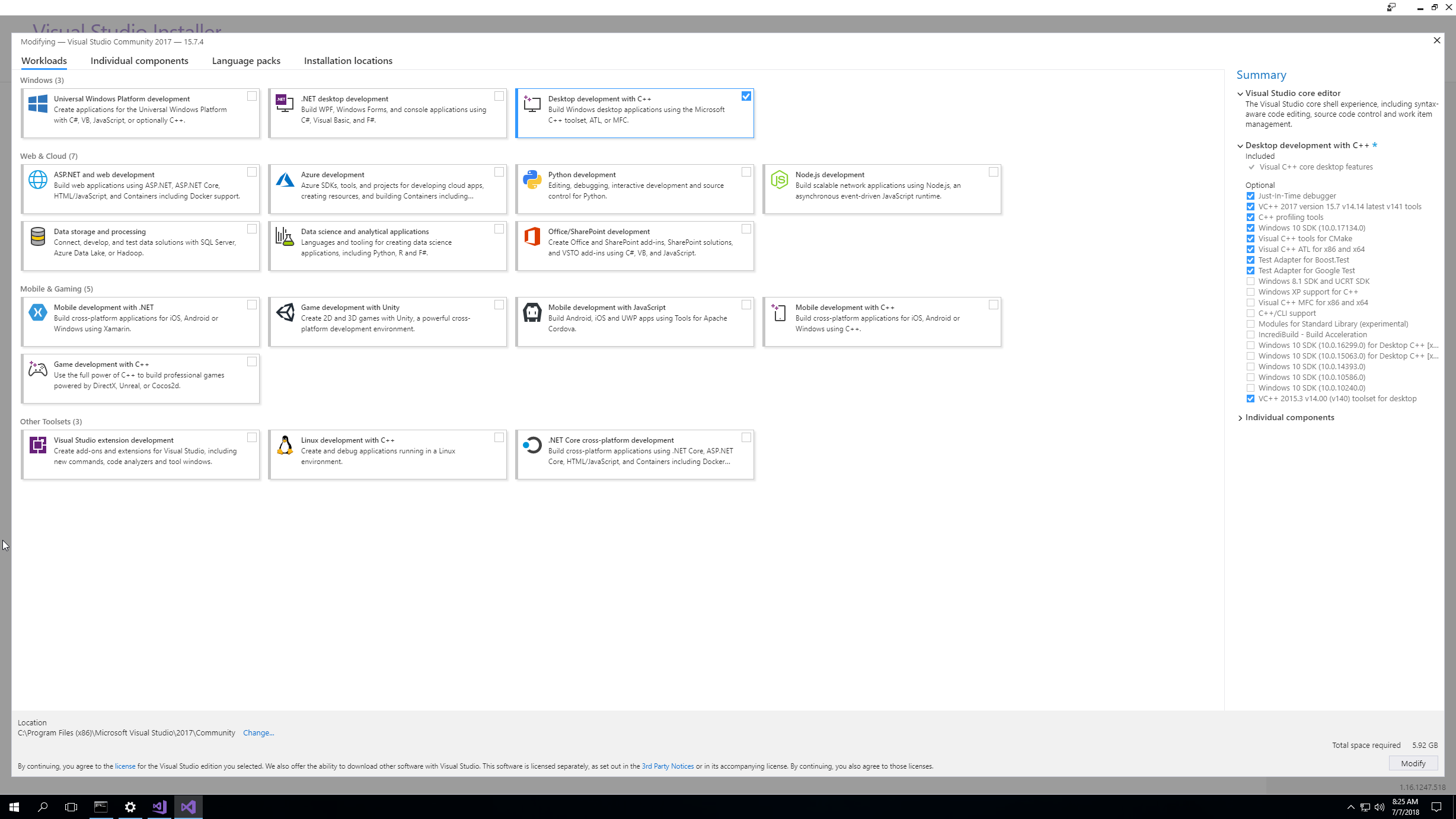Click the Azure development cloud icon
This screenshot has height=819, width=1456.
click(285, 180)
